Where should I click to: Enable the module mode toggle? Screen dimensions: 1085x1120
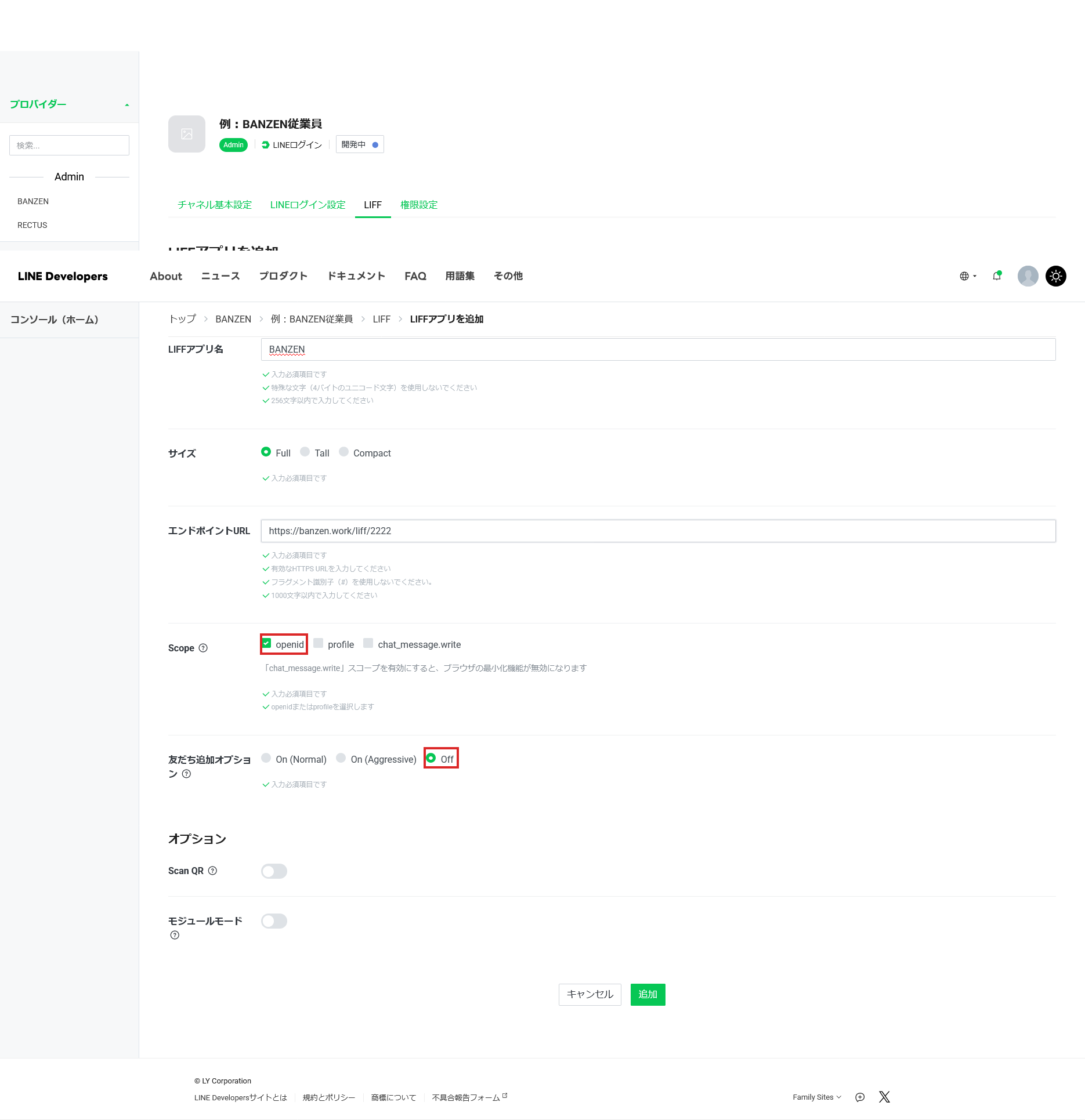(274, 921)
